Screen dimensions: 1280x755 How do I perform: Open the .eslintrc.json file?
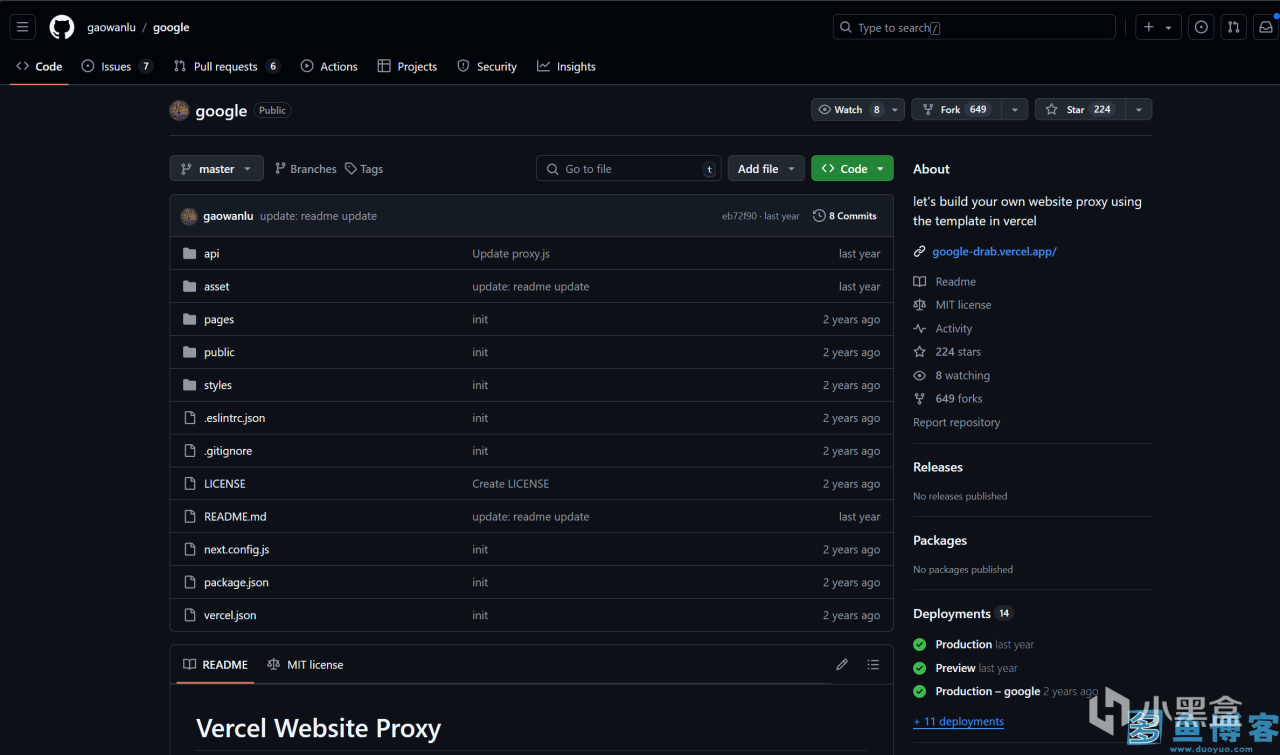pyautogui.click(x=234, y=418)
